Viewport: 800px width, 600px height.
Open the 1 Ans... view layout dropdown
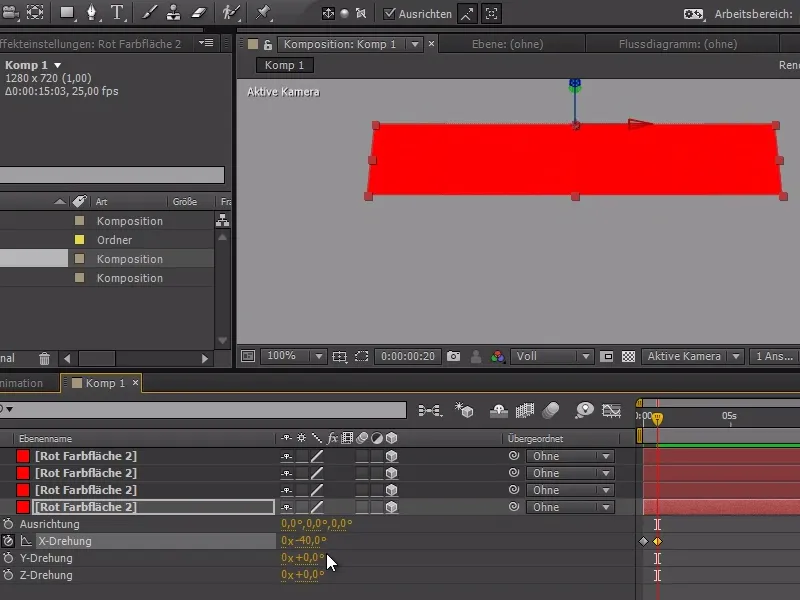coord(774,356)
